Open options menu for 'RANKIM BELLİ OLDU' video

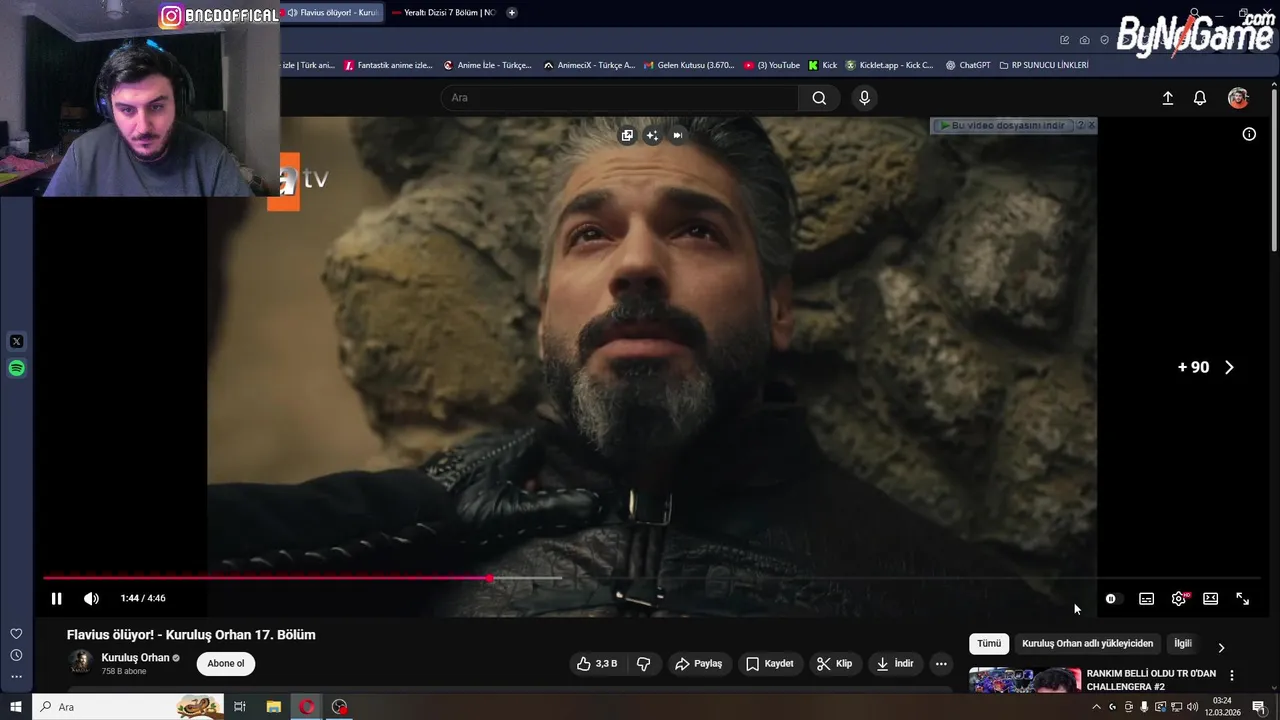coord(1232,676)
